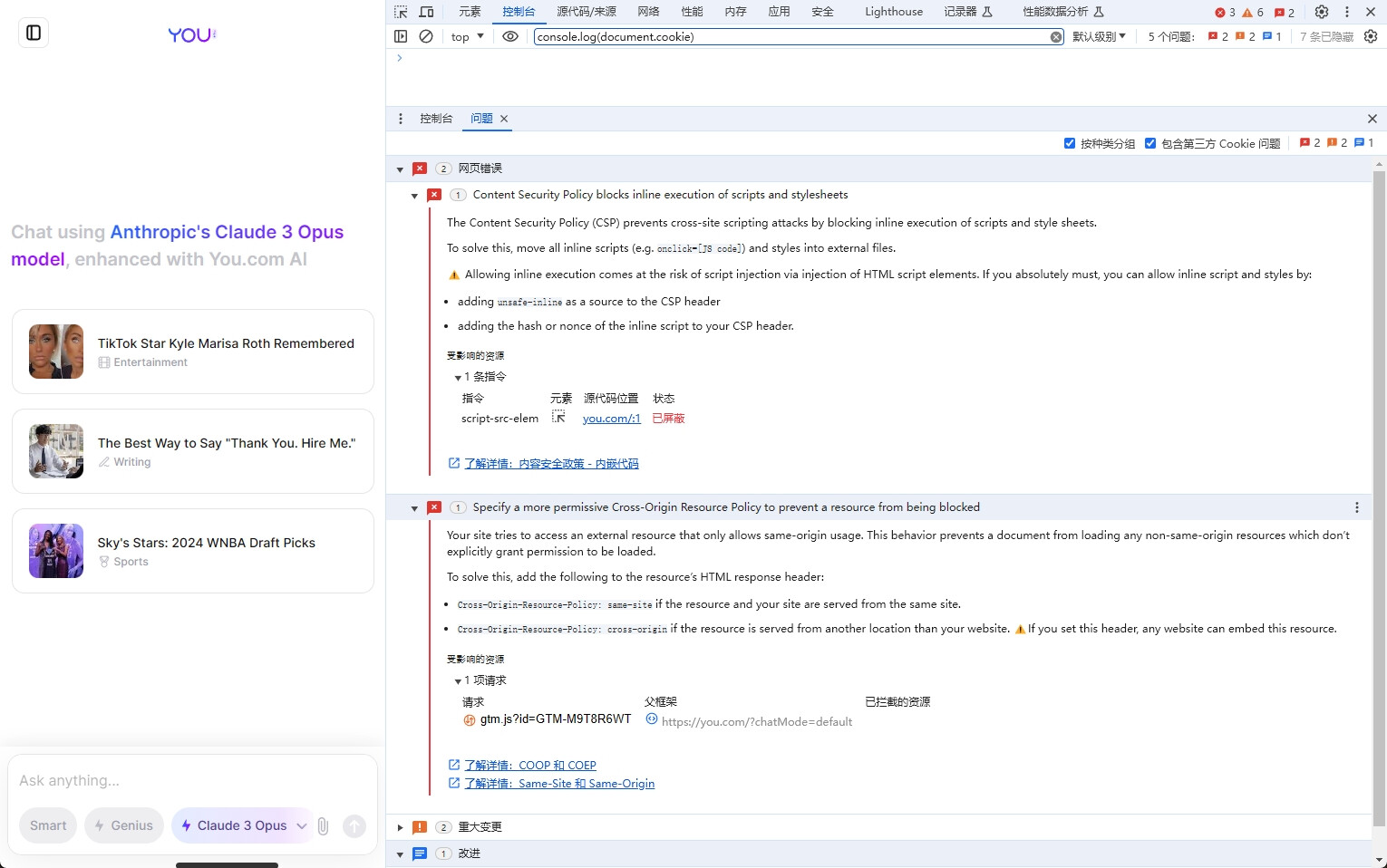Clear the console filter text
Screen dimensions: 1387x868
1056,37
